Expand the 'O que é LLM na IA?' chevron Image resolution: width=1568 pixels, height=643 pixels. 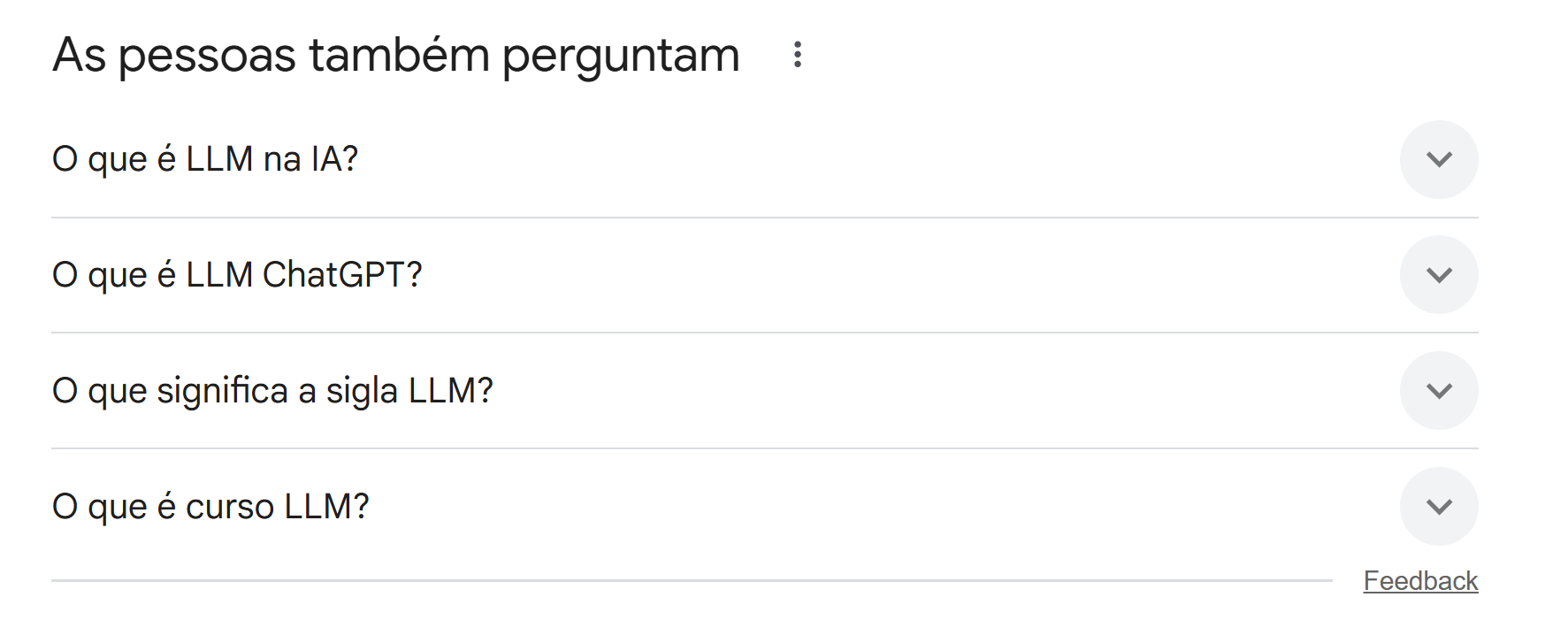[1438, 159]
